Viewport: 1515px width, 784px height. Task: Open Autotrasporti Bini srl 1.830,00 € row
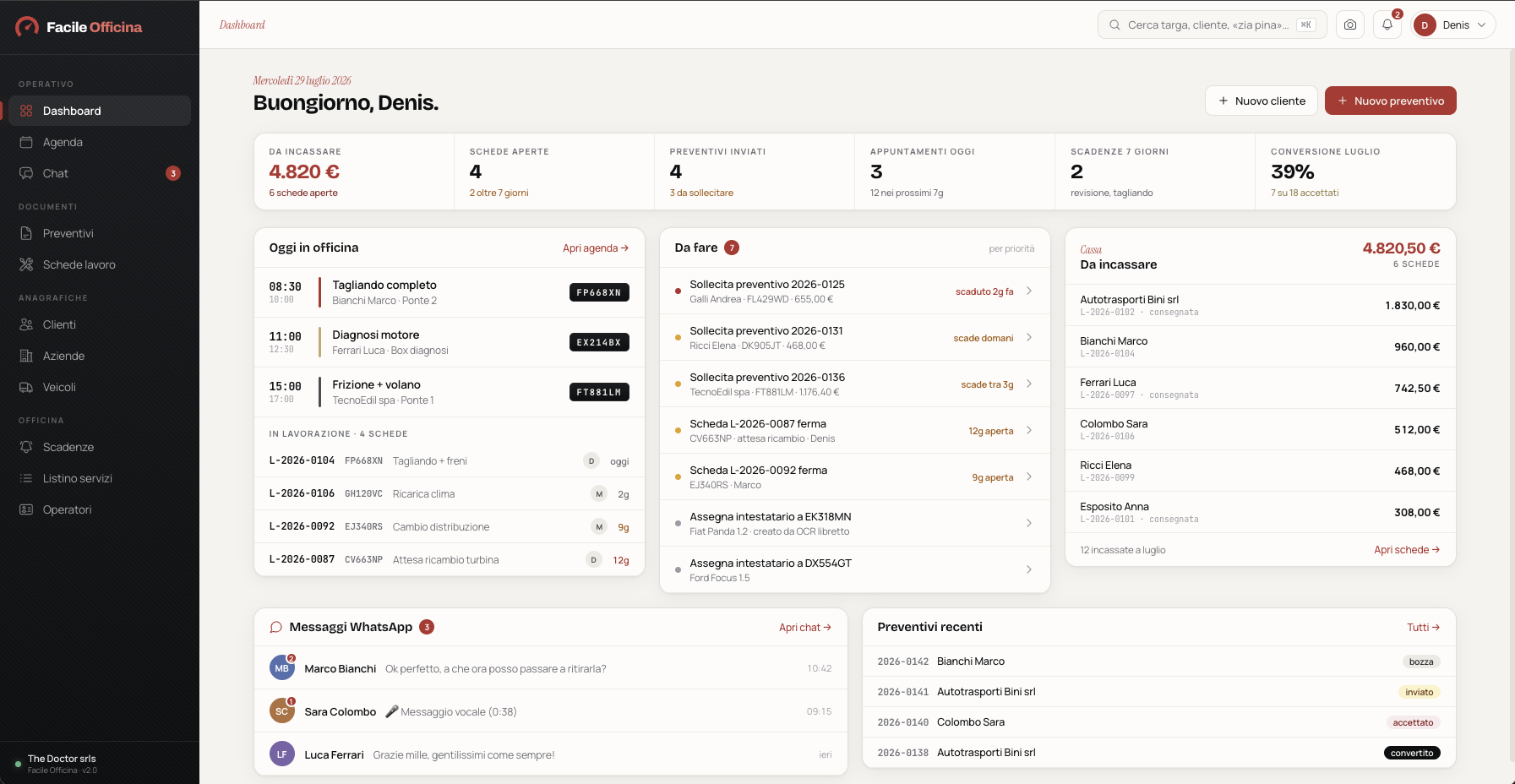(x=1261, y=305)
